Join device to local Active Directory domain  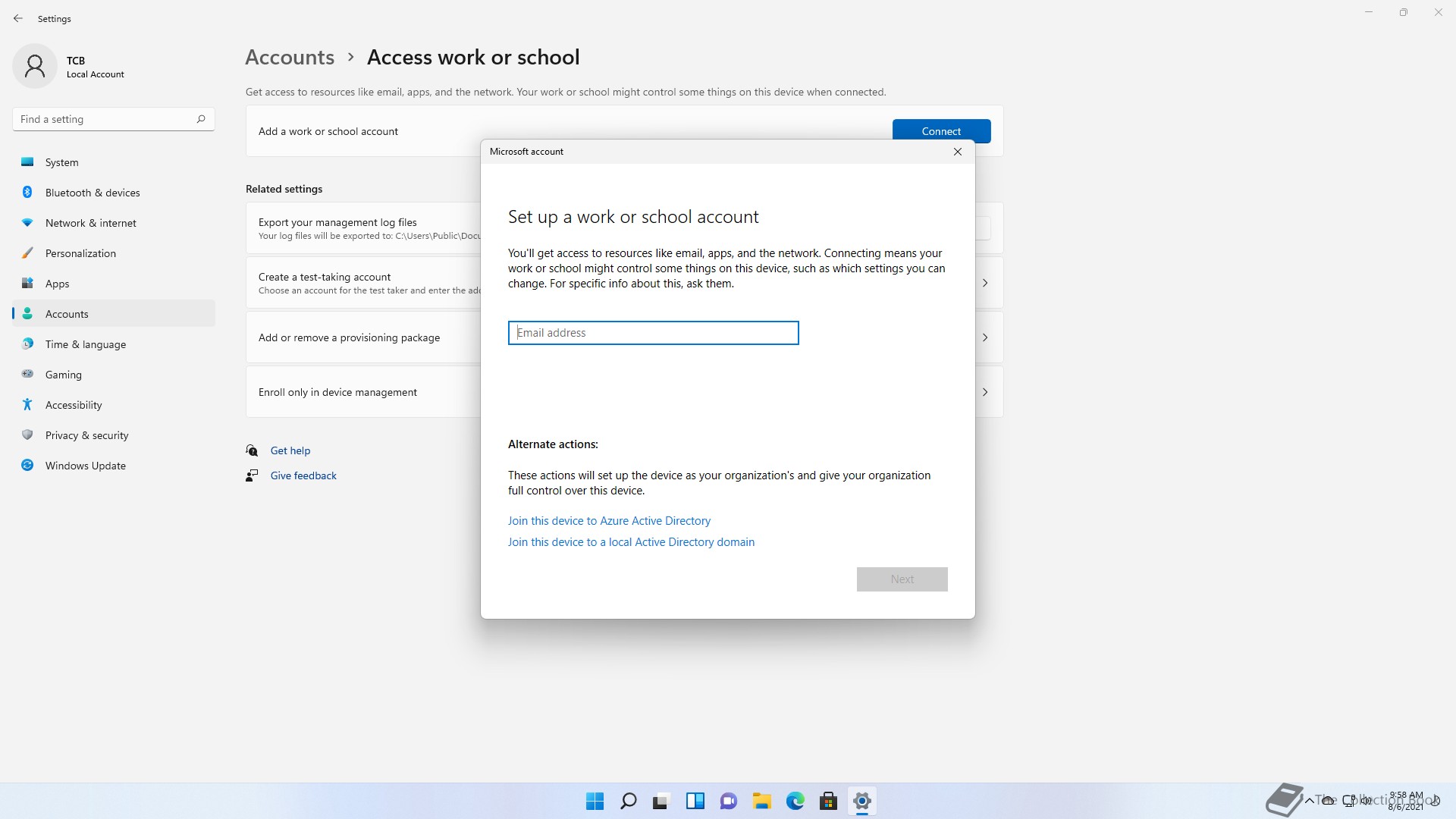tap(631, 542)
